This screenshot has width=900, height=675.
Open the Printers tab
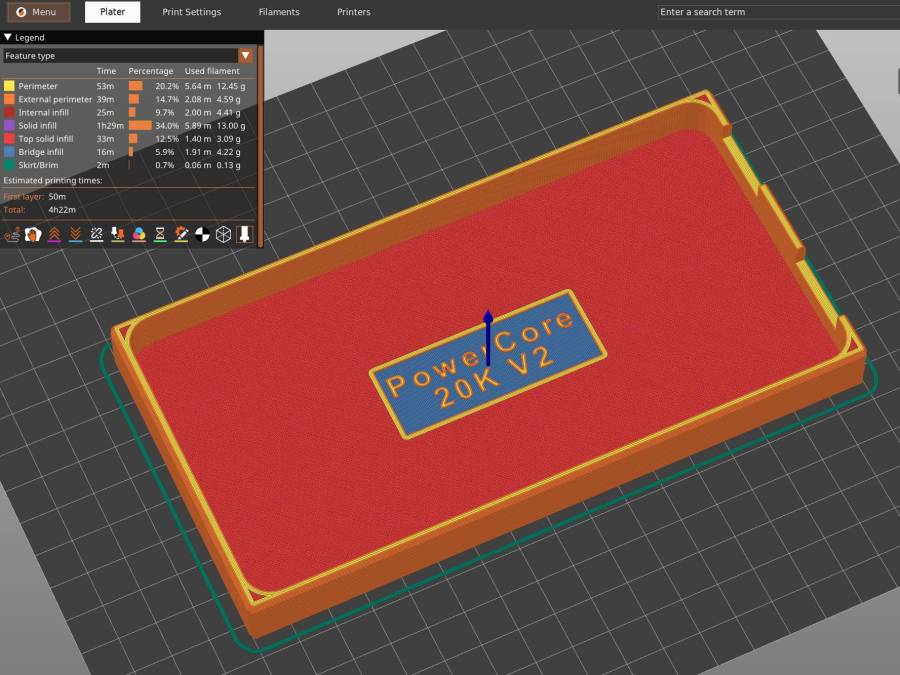(354, 12)
